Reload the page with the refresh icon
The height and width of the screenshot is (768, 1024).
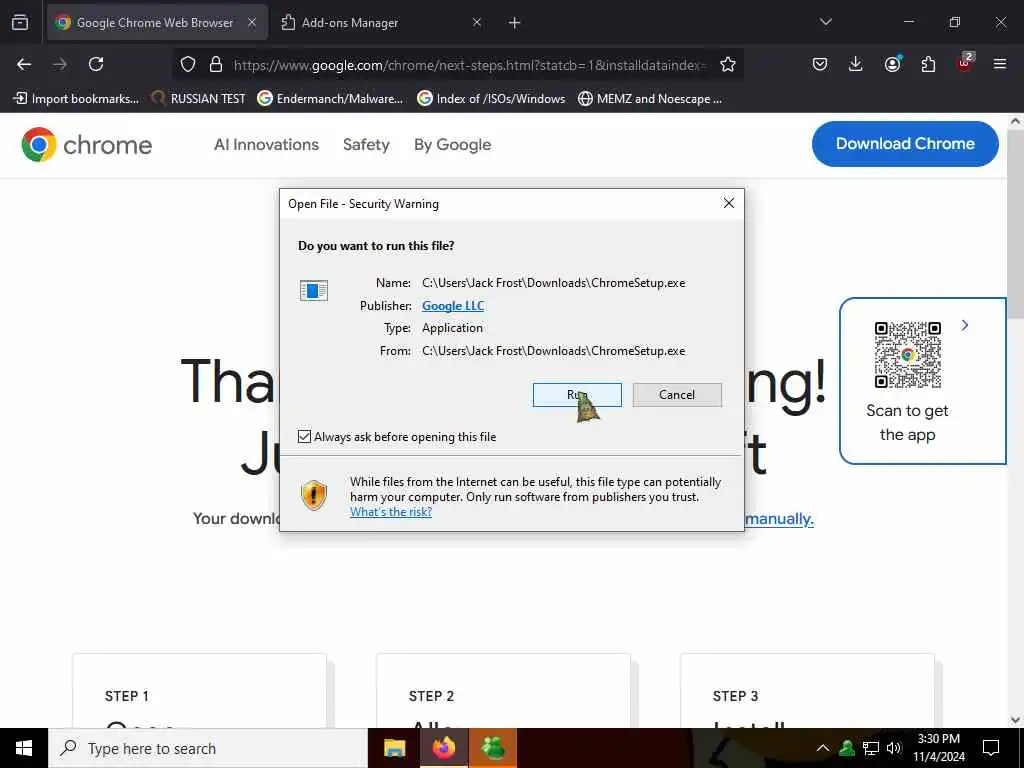[x=96, y=64]
